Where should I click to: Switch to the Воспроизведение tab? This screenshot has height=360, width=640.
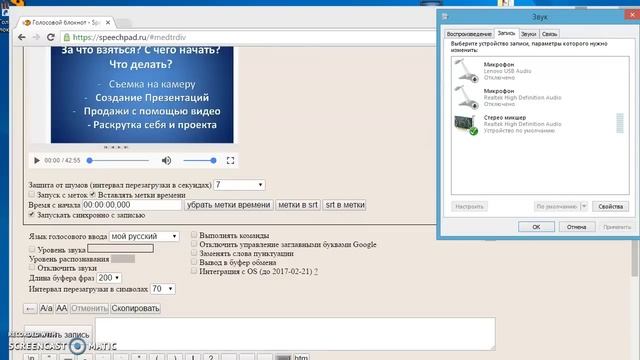pos(469,34)
